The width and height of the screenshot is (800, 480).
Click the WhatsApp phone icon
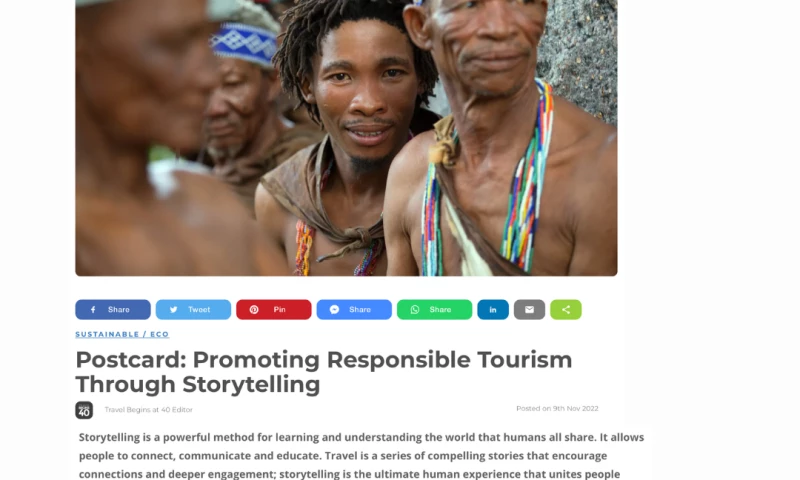point(415,310)
